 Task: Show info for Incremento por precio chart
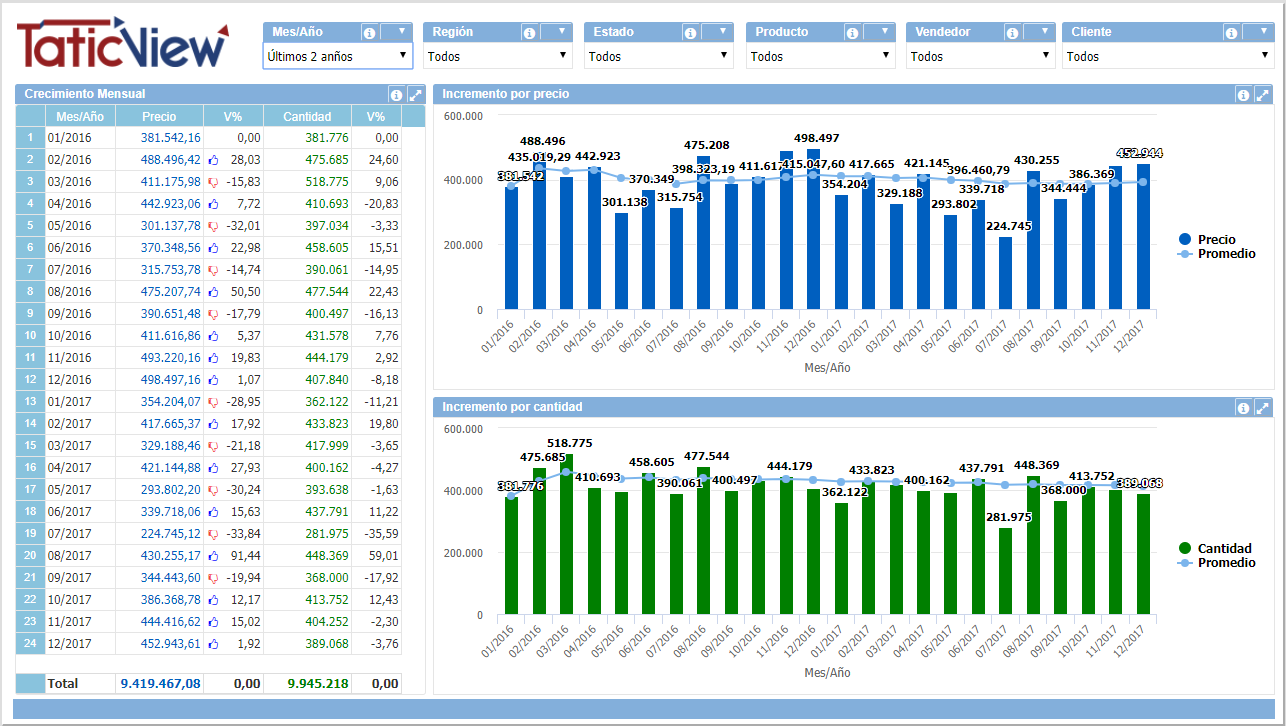(1243, 95)
